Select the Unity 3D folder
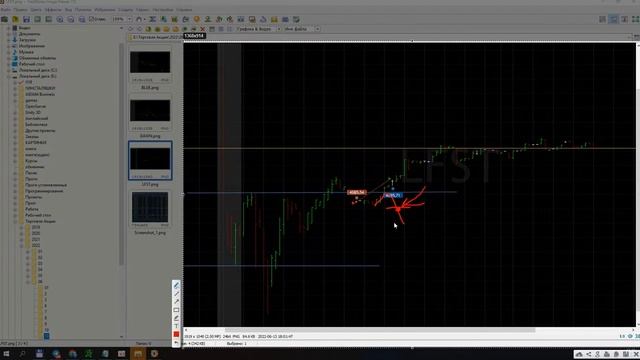The width and height of the screenshot is (640, 360). (x=33, y=112)
